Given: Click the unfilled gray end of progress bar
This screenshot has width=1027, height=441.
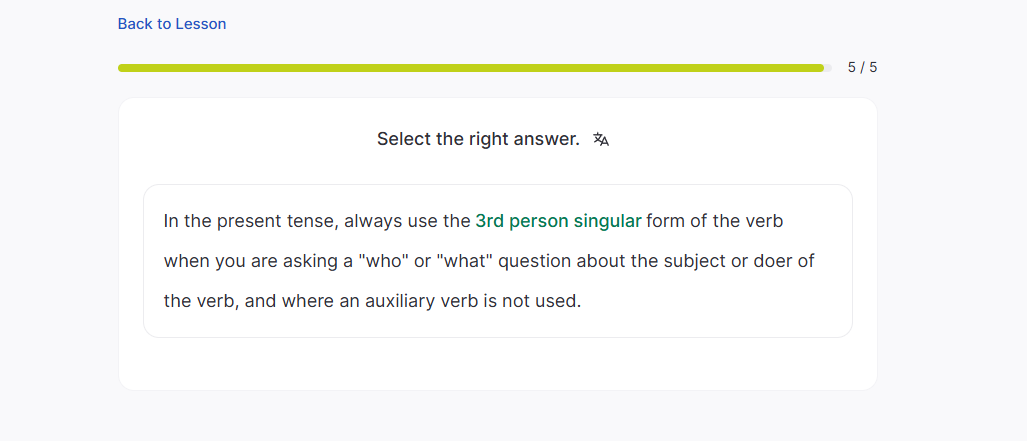Looking at the screenshot, I should (x=828, y=68).
